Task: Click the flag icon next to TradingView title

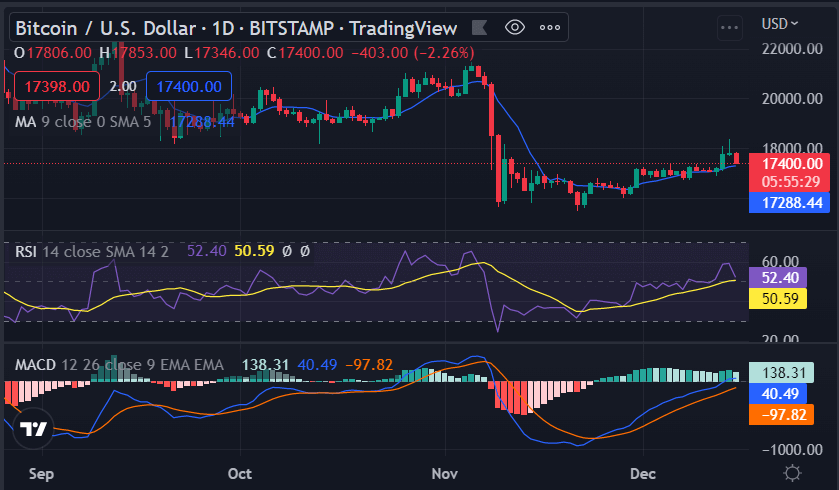Action: point(479,27)
